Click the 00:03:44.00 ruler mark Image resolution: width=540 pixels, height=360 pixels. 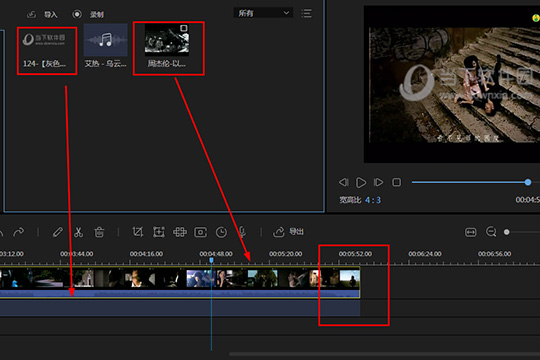[76, 254]
